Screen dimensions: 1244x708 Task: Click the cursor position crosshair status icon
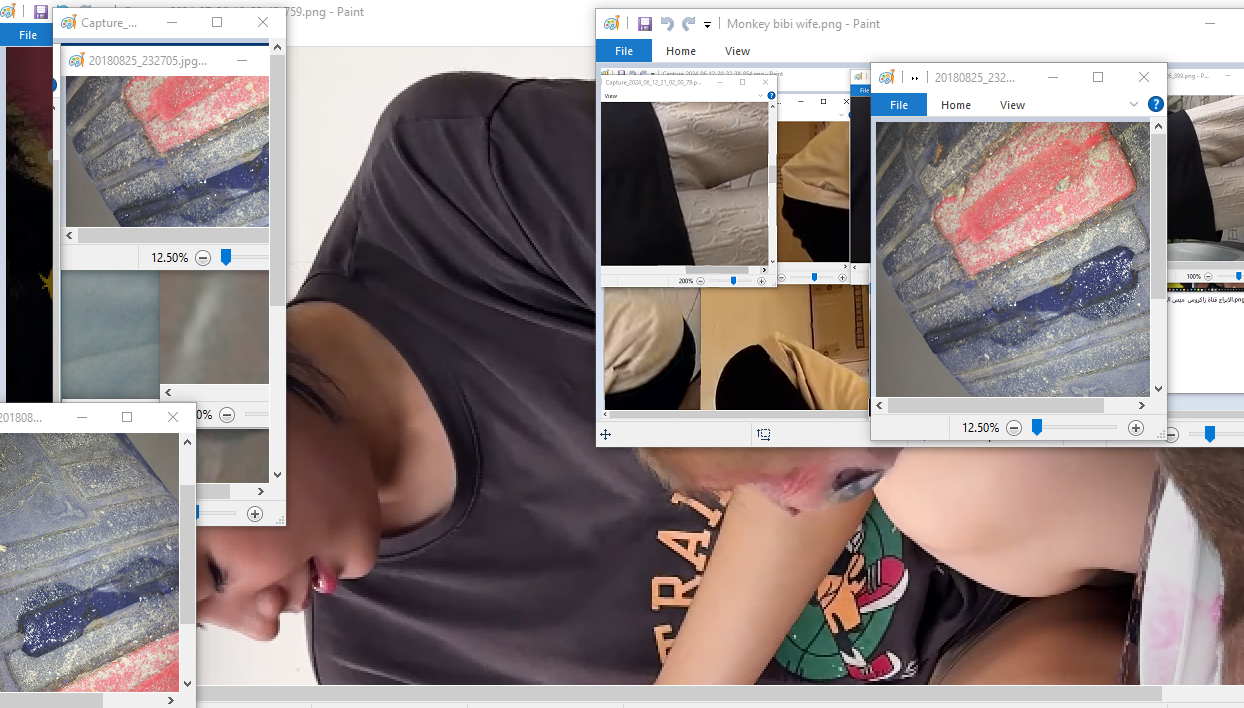605,434
